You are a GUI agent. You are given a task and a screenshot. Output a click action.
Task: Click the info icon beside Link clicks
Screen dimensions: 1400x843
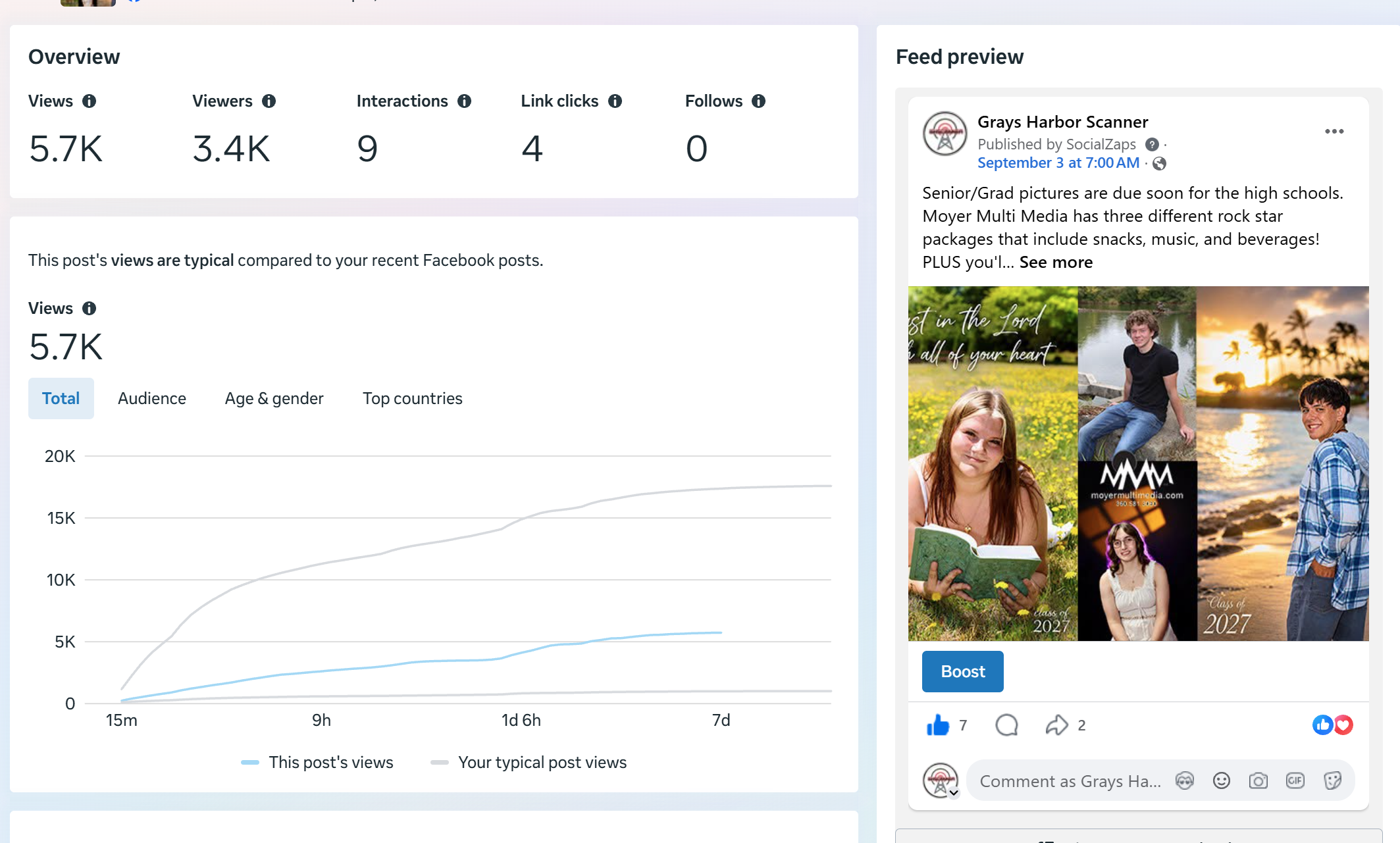(x=615, y=101)
